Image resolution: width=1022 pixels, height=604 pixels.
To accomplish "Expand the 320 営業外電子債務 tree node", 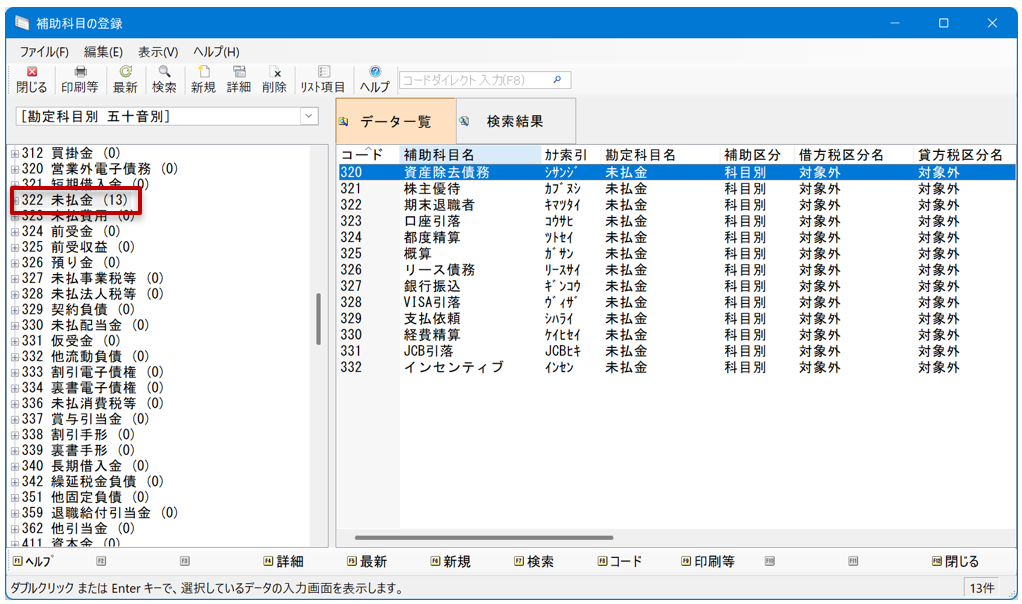I will pos(14,170).
